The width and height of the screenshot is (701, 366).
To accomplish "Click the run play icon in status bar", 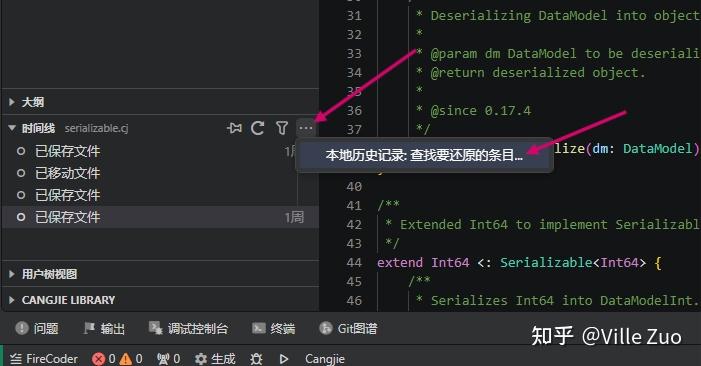I will 283,358.
